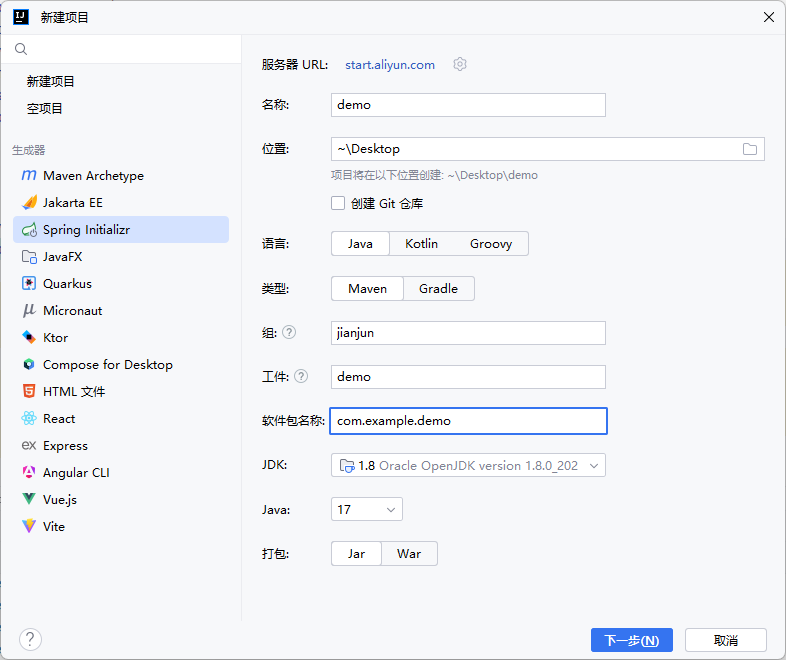Open the Java version 17 dropdown

pyautogui.click(x=366, y=509)
